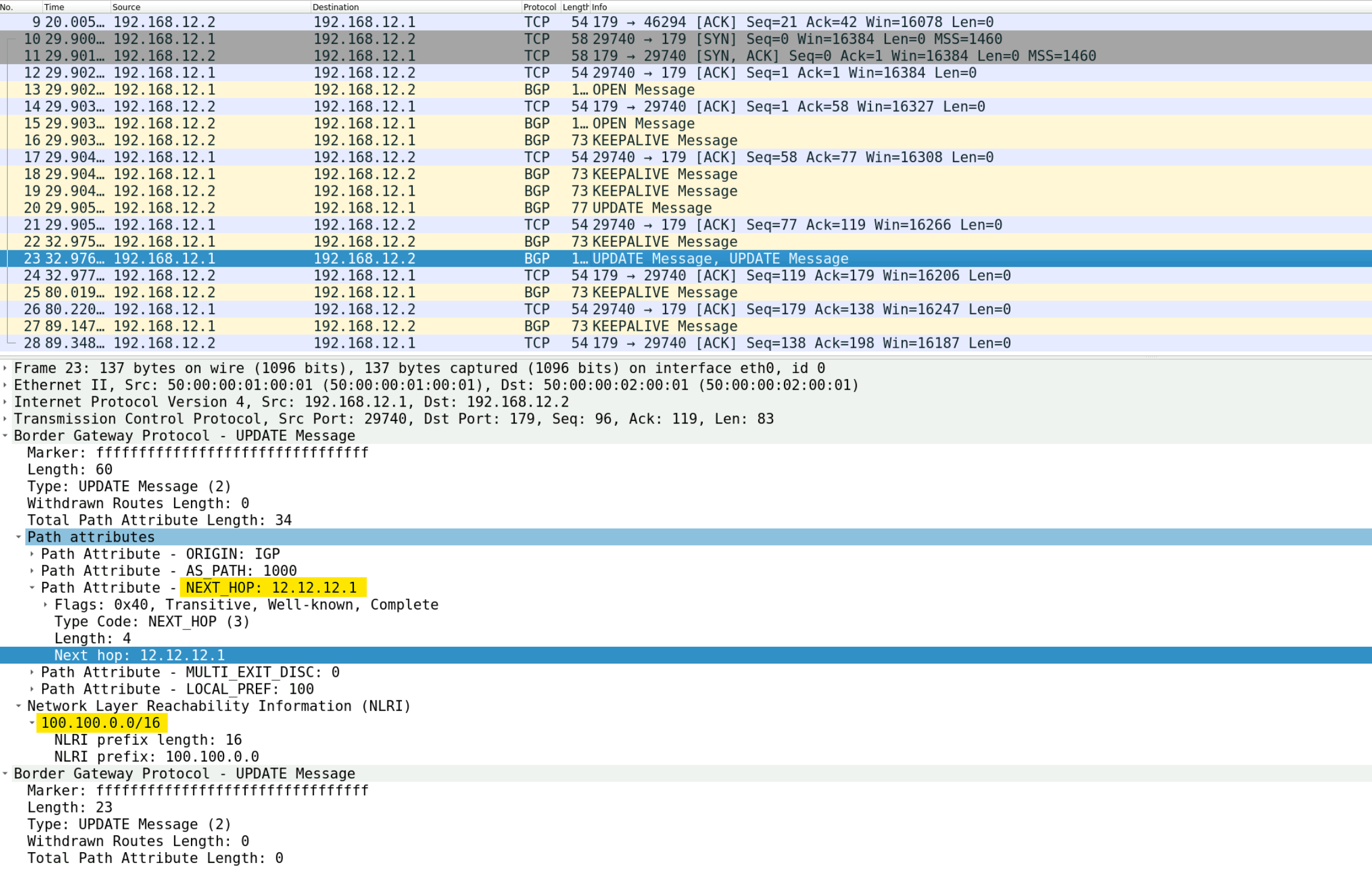
Task: Select the Next hop: 12.12.12.1 field
Action: click(x=686, y=655)
